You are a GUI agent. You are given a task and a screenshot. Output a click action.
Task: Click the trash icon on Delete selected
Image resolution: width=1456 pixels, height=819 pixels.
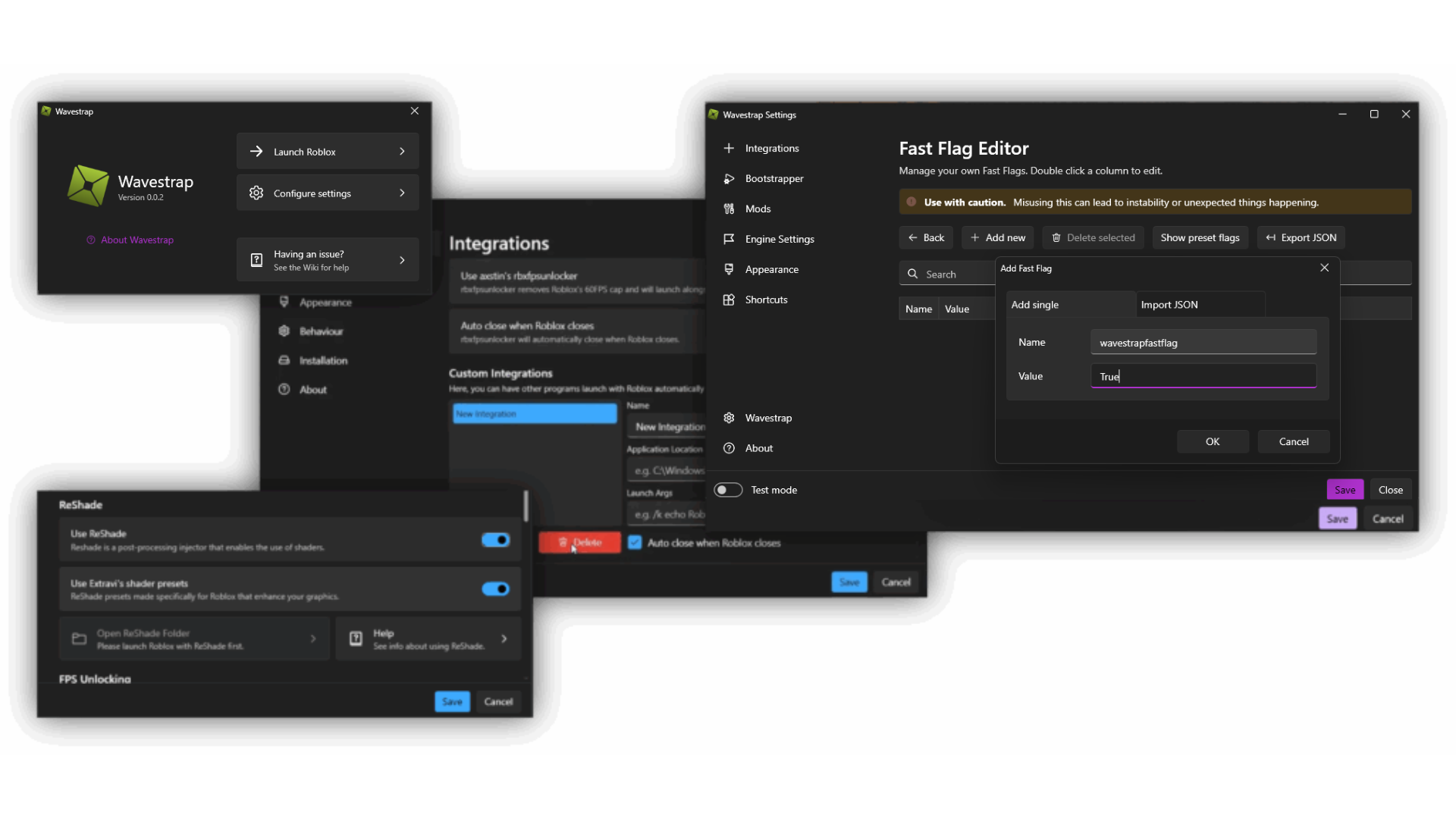(x=1056, y=237)
